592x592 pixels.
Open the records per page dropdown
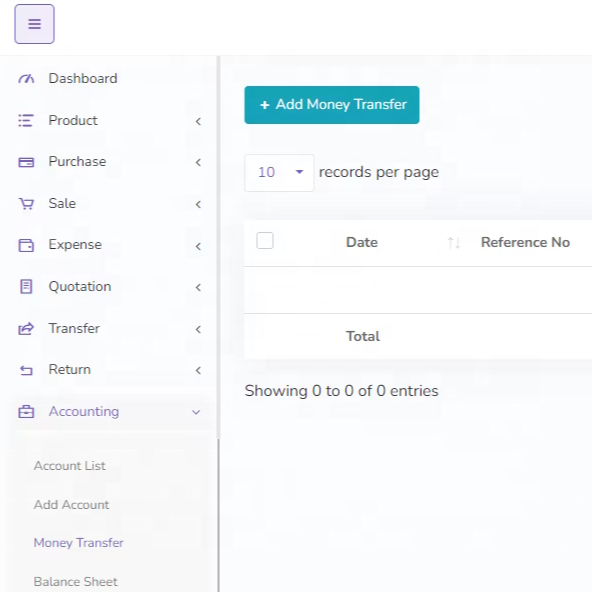click(279, 173)
